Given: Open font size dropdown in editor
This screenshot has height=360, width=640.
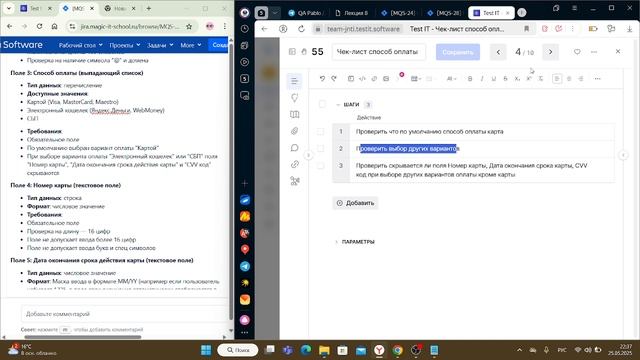Looking at the screenshot, I should tap(451, 78).
